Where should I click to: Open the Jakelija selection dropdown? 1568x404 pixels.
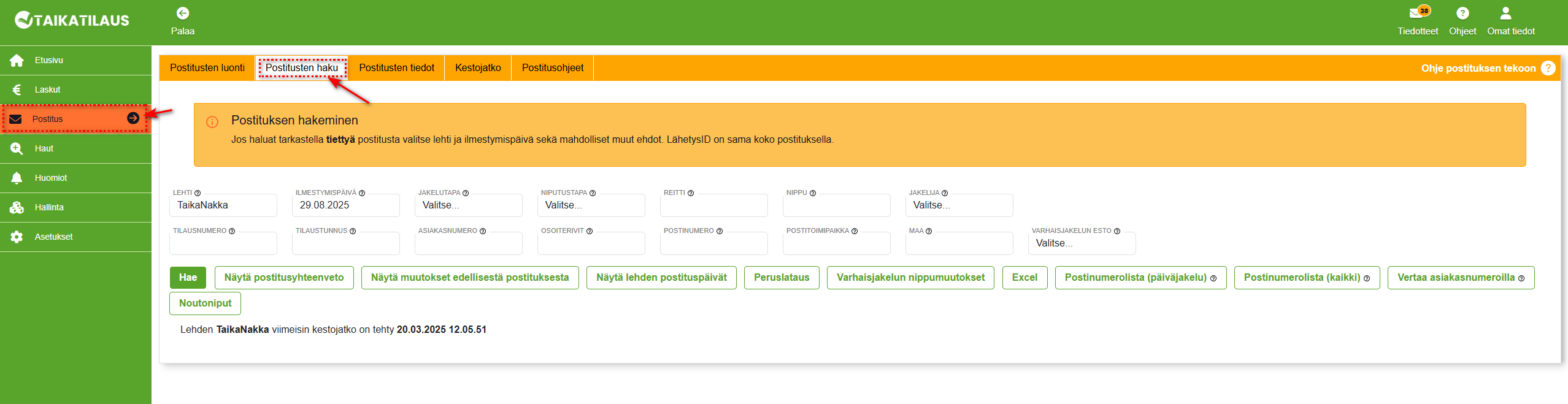[959, 205]
